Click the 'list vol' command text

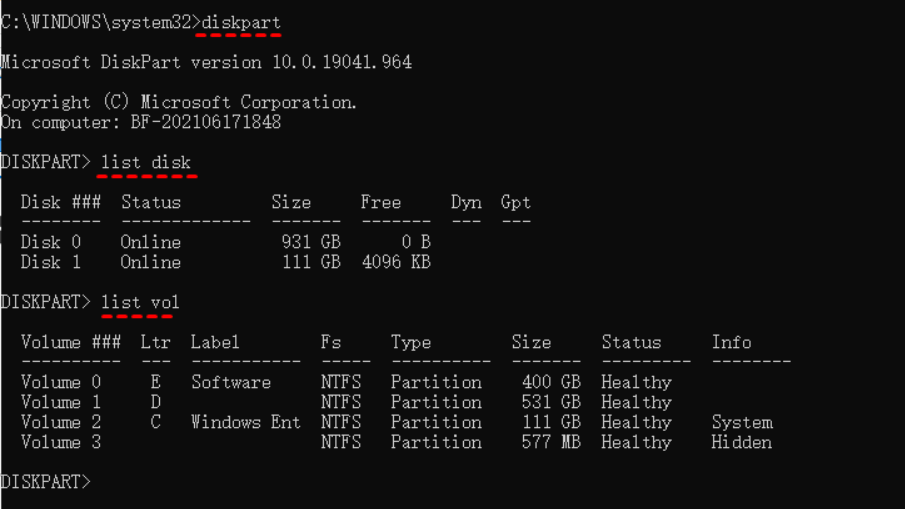(x=140, y=302)
